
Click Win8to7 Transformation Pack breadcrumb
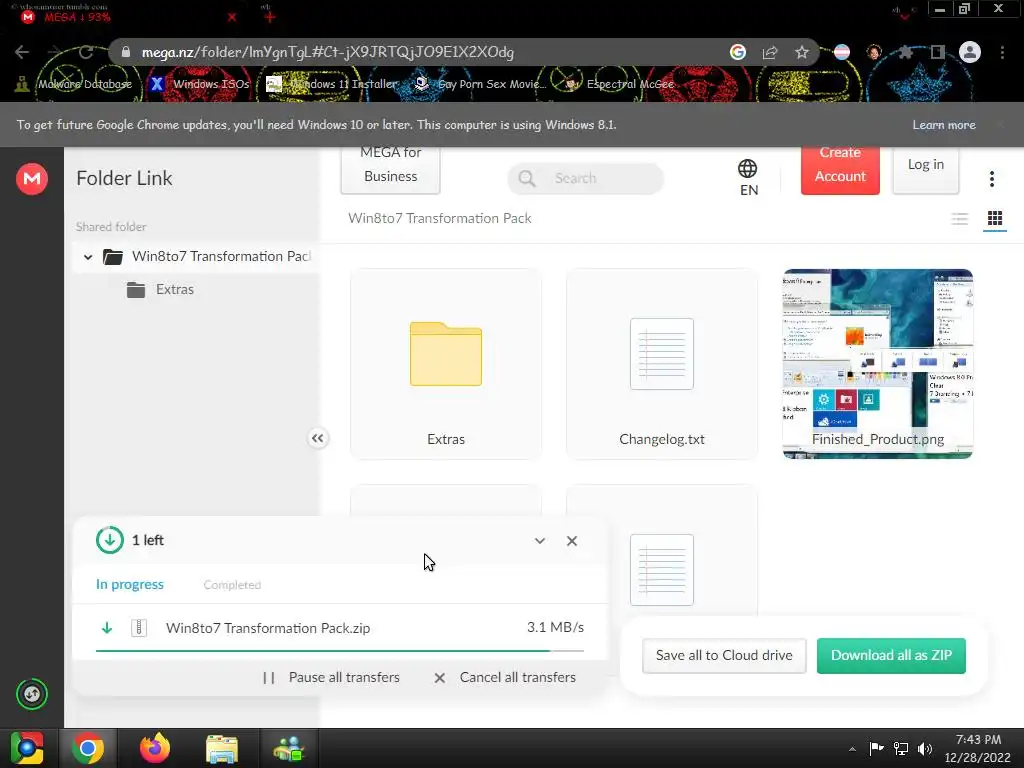440,219
